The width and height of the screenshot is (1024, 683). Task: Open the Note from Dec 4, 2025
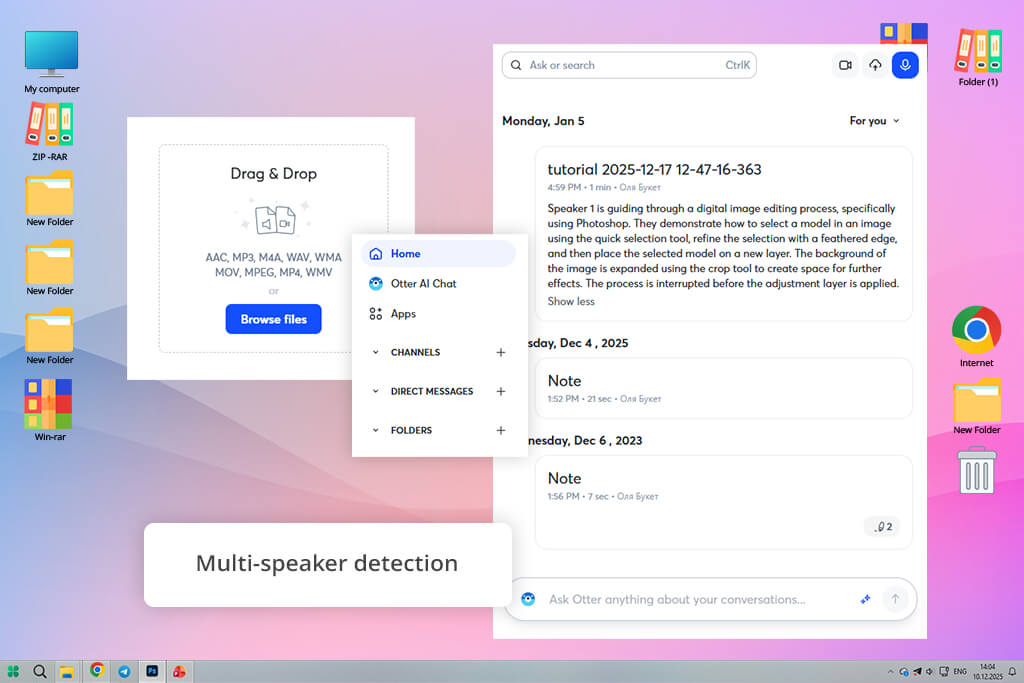pos(724,388)
